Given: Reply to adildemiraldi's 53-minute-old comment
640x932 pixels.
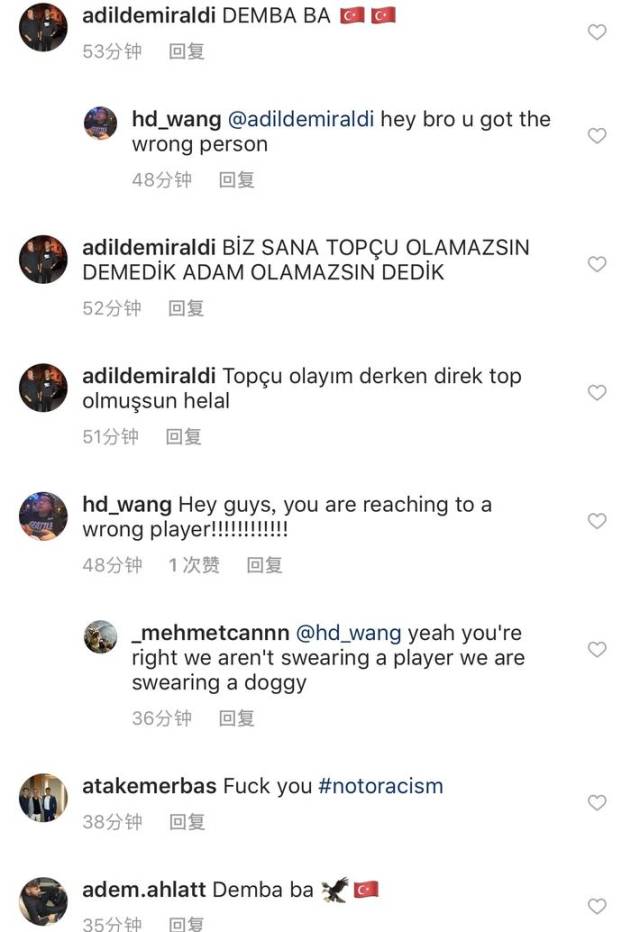Looking at the screenshot, I should pyautogui.click(x=187, y=52).
